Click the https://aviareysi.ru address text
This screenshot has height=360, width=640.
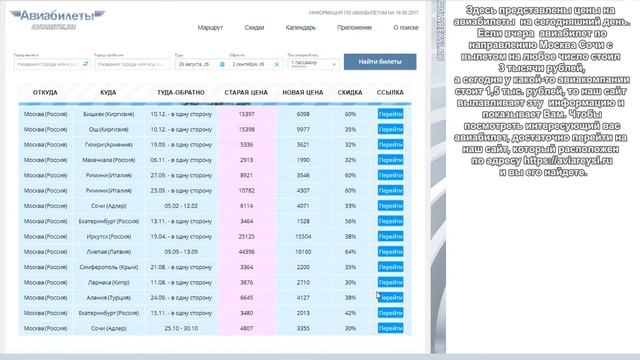tap(568, 160)
